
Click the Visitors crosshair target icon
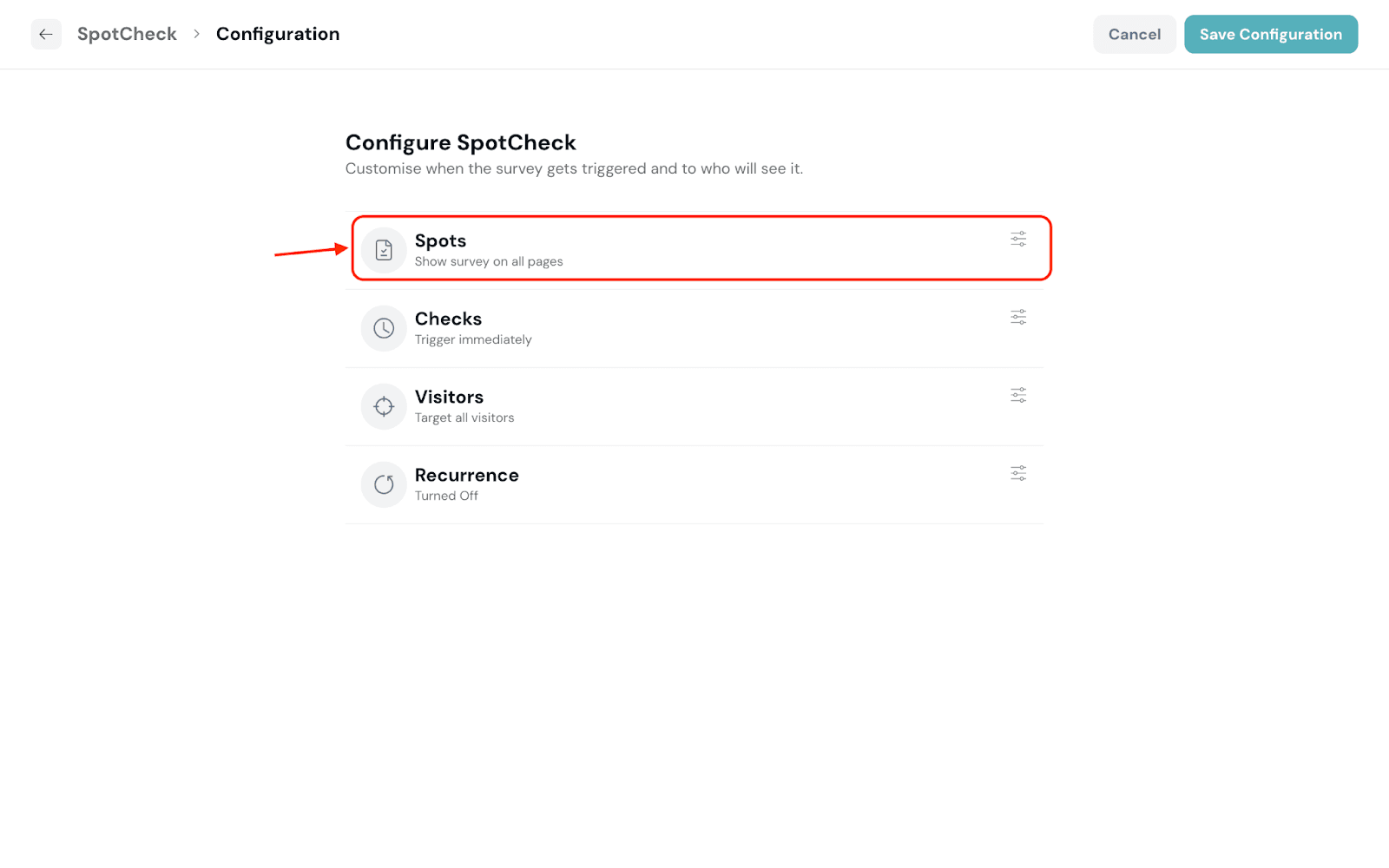[x=384, y=406]
